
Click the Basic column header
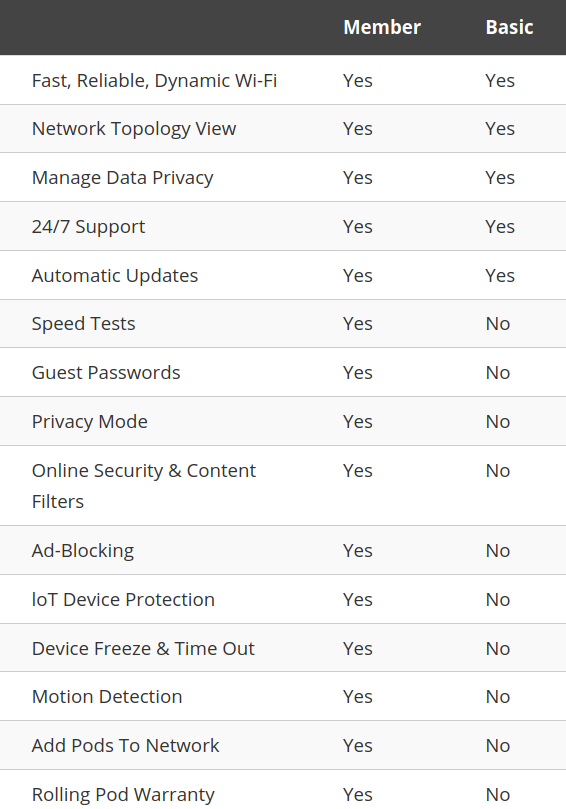point(509,27)
